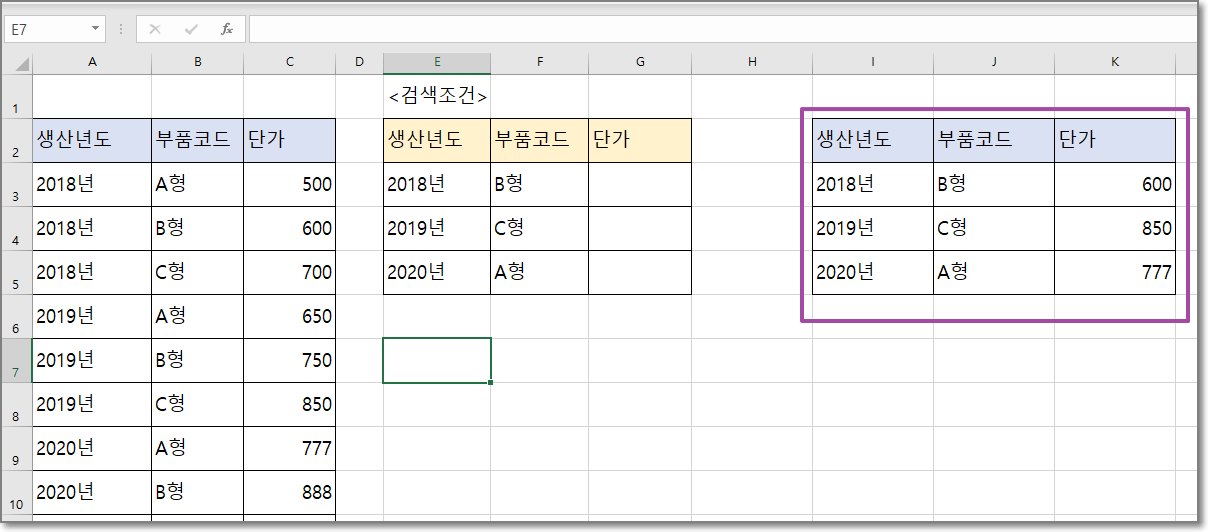The image size is (1208, 532).
Task: Select column G header
Action: 640,63
